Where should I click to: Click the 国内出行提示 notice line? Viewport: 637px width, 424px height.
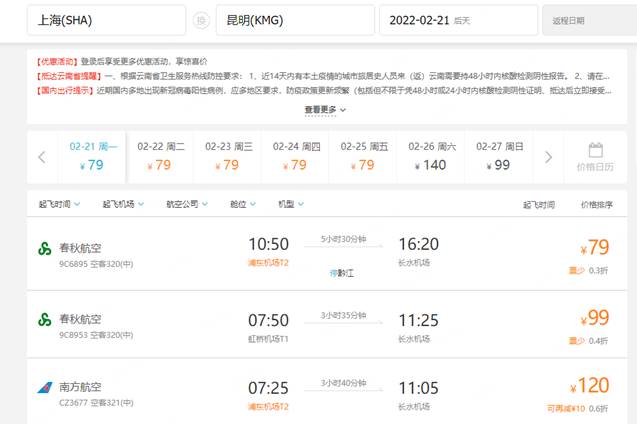(323, 90)
